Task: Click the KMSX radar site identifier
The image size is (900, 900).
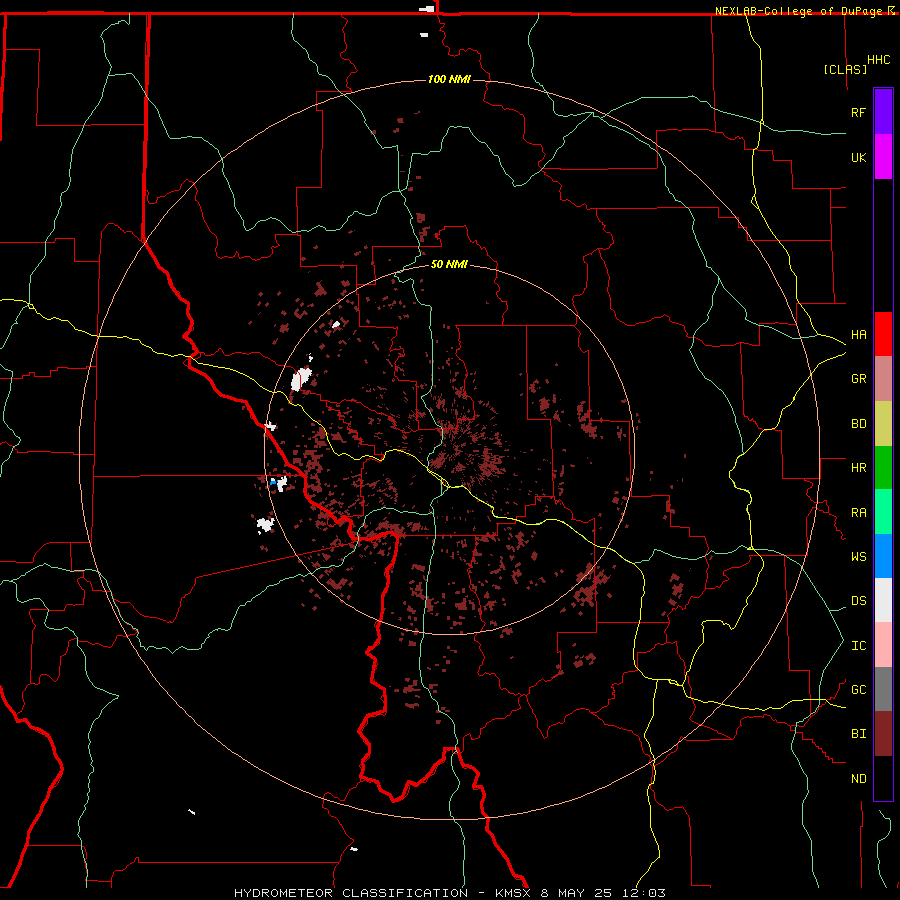Action: (x=515, y=893)
